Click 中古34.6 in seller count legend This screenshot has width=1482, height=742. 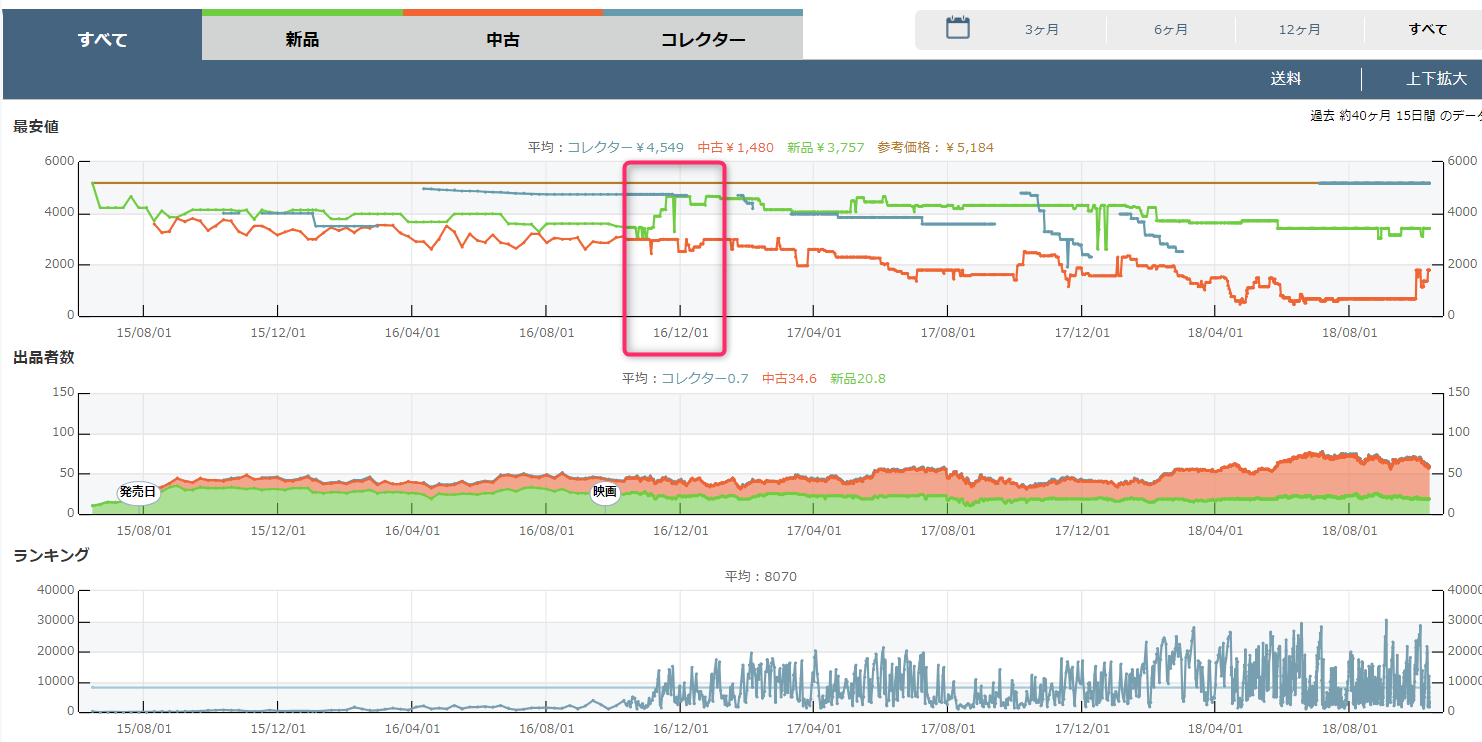coord(789,379)
